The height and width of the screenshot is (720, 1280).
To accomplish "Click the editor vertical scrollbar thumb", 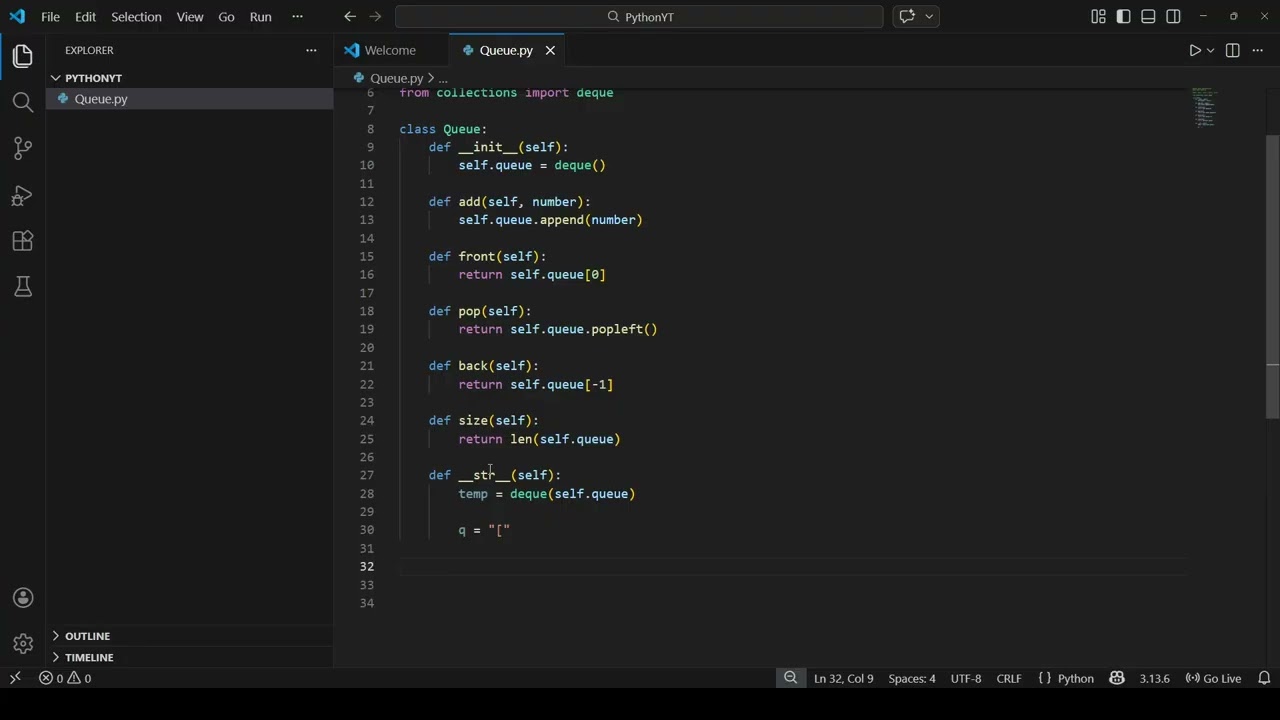I will pyautogui.click(x=1272, y=275).
